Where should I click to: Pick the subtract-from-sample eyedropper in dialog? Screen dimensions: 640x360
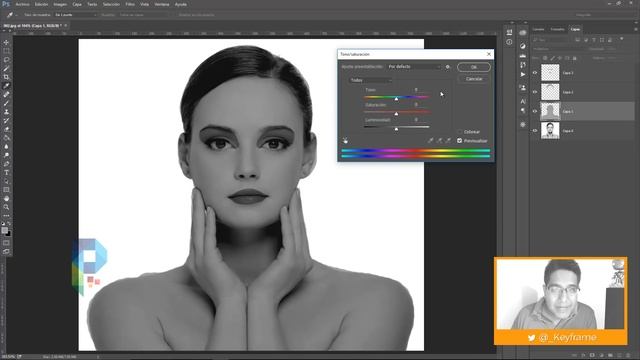[449, 140]
